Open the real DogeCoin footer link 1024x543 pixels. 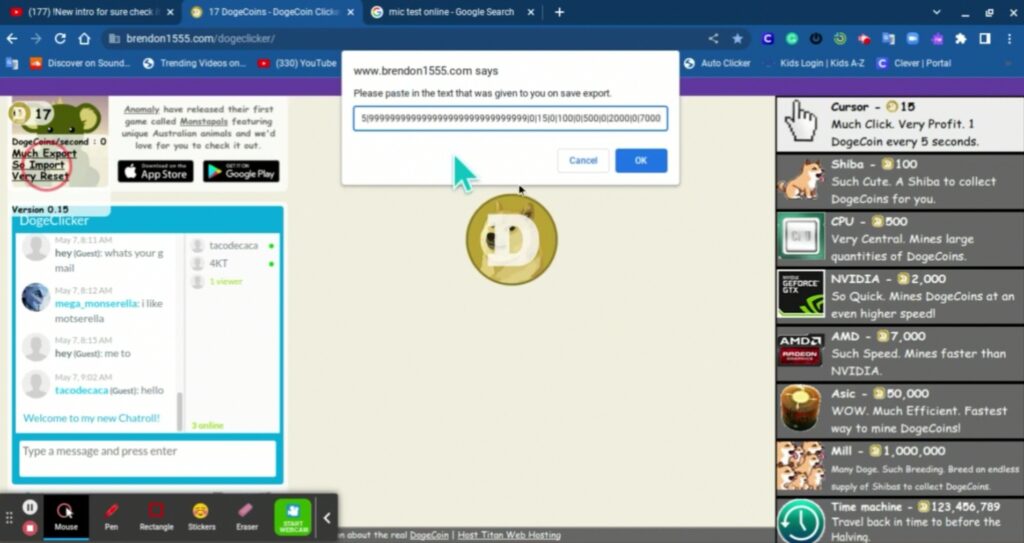tap(429, 535)
